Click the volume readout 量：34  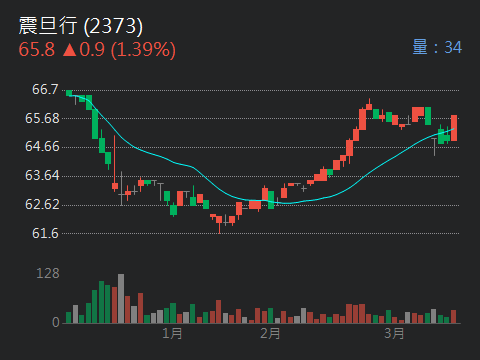pos(437,47)
